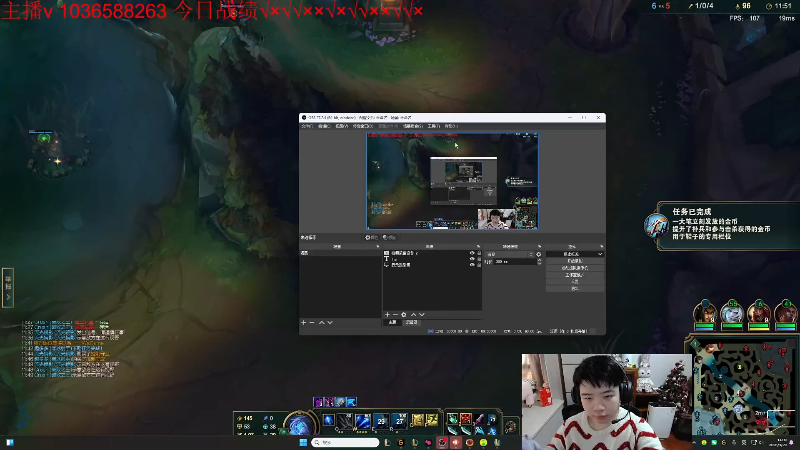Move the selected scene down
Viewport: 800px width, 450px height.
[x=330, y=322]
